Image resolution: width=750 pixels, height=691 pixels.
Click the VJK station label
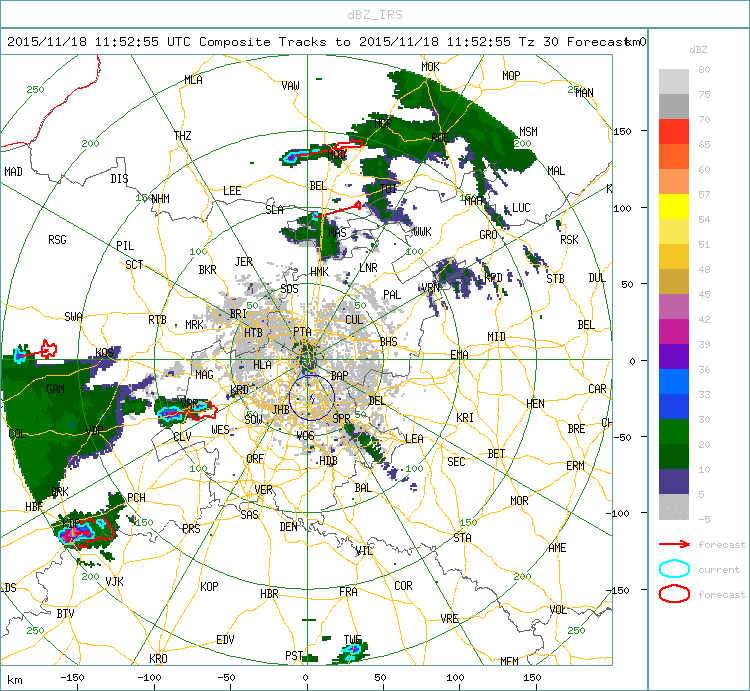point(114,581)
